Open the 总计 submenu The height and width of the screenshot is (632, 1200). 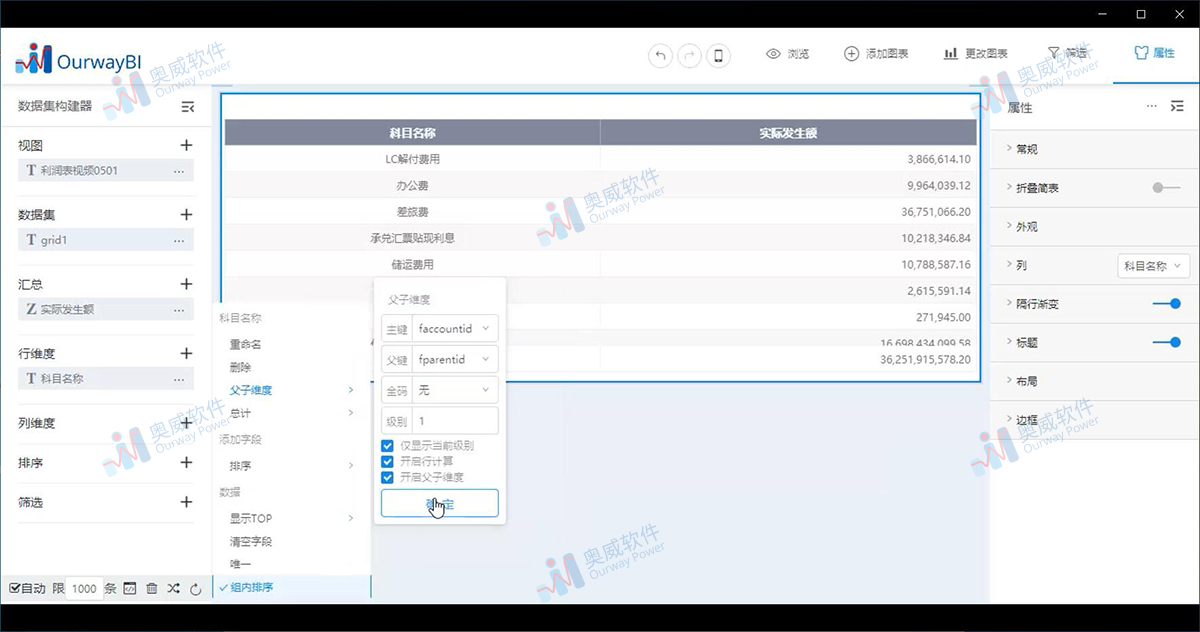291,413
